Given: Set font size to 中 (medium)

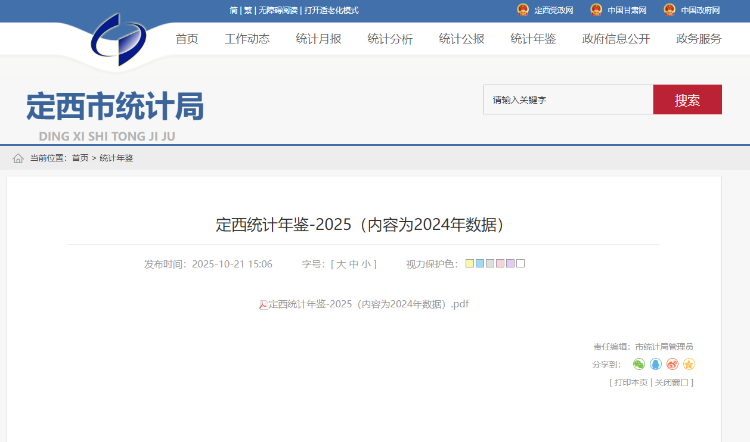Looking at the screenshot, I should (353, 264).
